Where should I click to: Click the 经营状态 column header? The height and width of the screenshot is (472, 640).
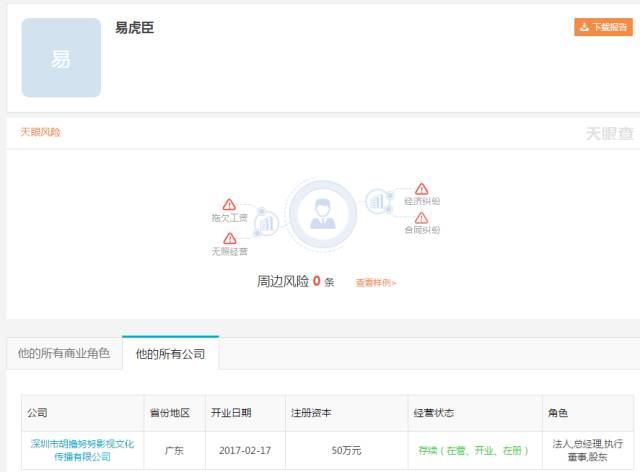point(432,412)
